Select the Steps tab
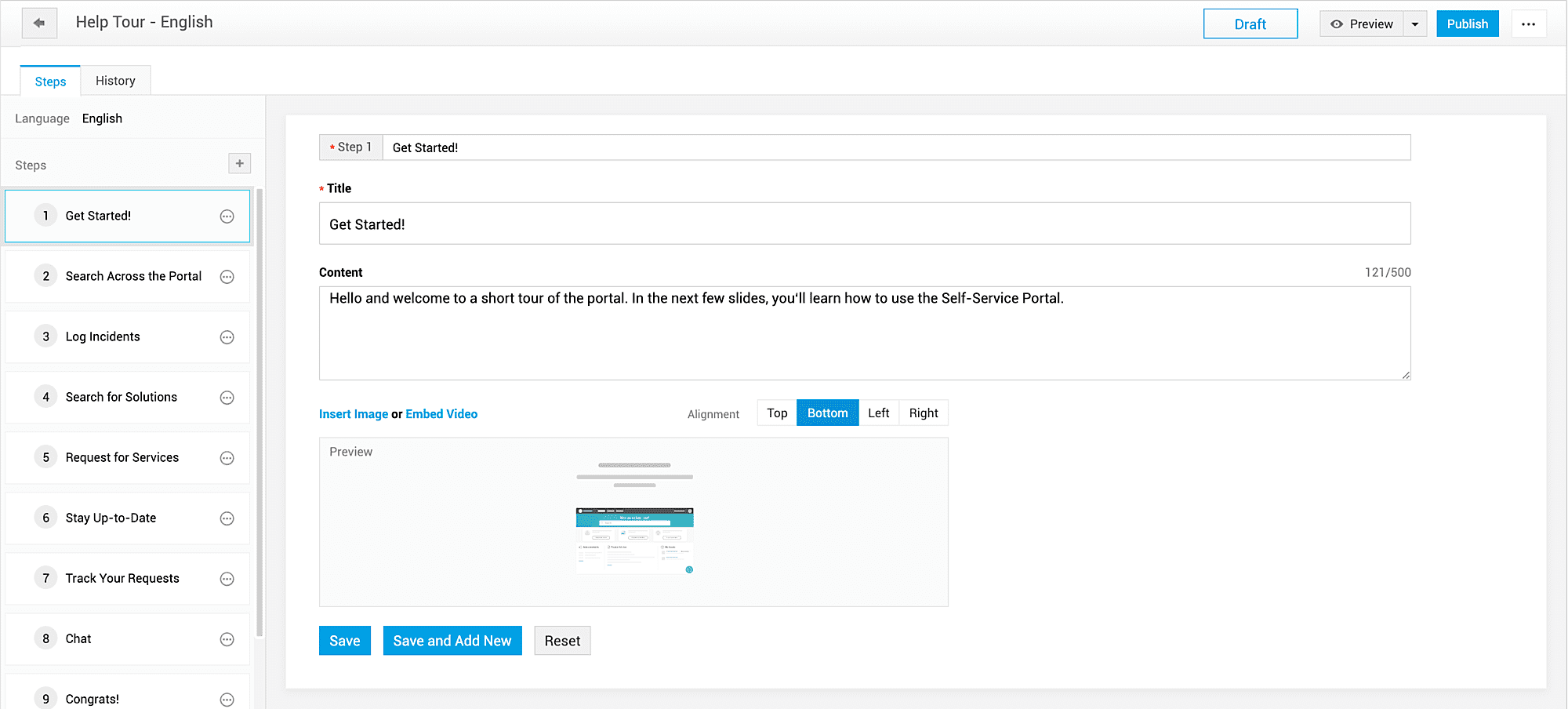This screenshot has height=709, width=1568. click(50, 82)
